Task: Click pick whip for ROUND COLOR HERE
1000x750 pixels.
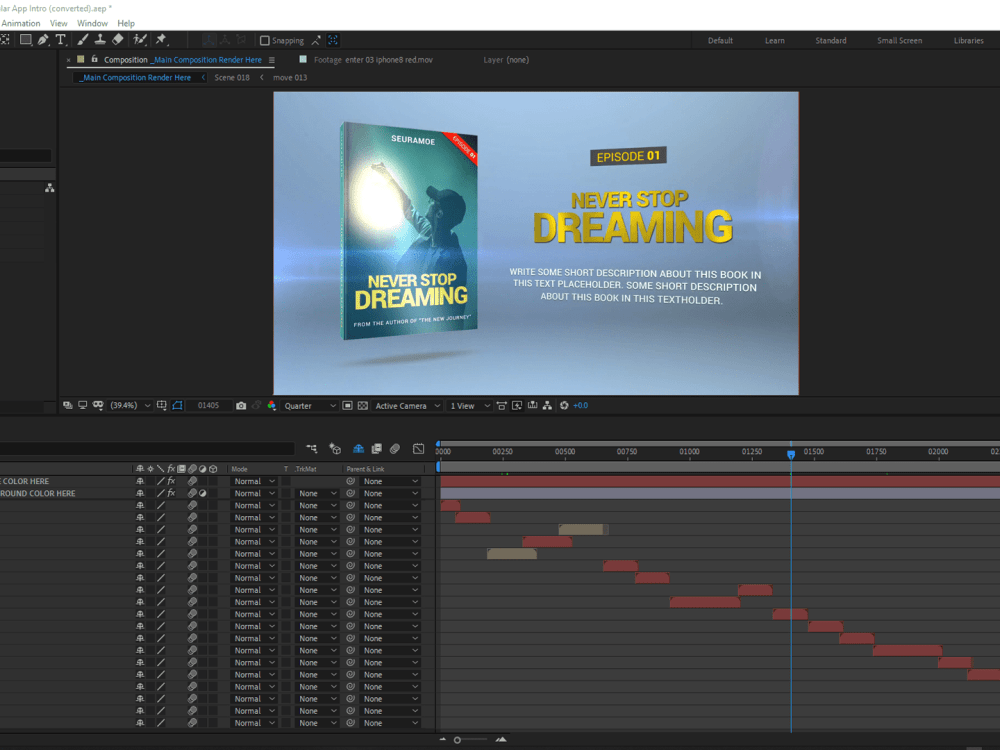Action: pyautogui.click(x=351, y=494)
